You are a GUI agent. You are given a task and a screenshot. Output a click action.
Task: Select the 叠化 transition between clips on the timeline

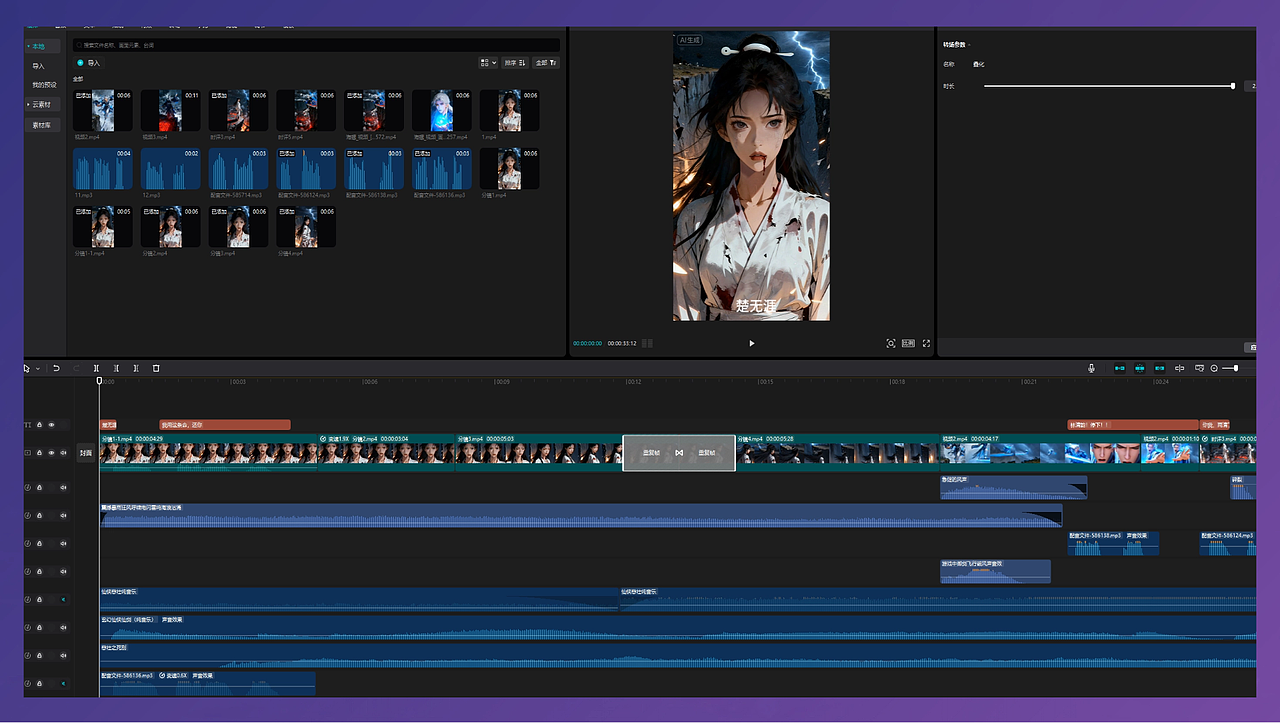tap(679, 453)
